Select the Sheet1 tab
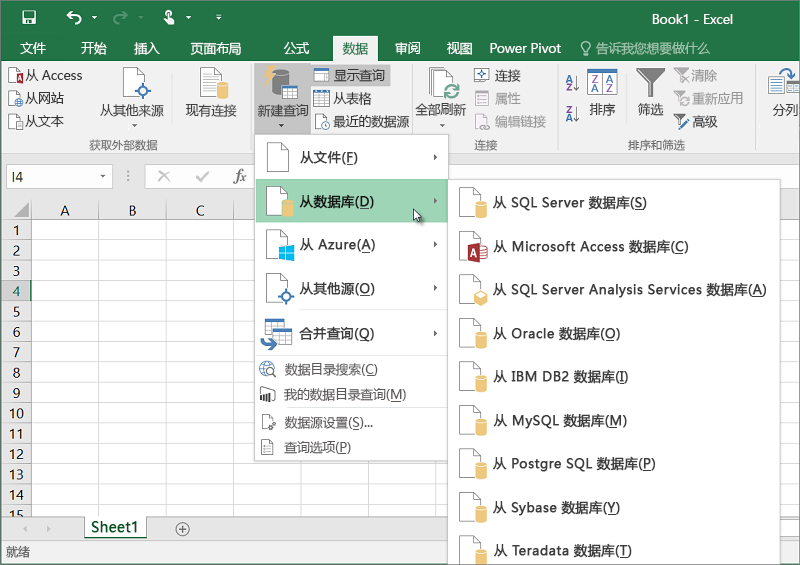Viewport: 800px width, 565px height. pyautogui.click(x=115, y=527)
